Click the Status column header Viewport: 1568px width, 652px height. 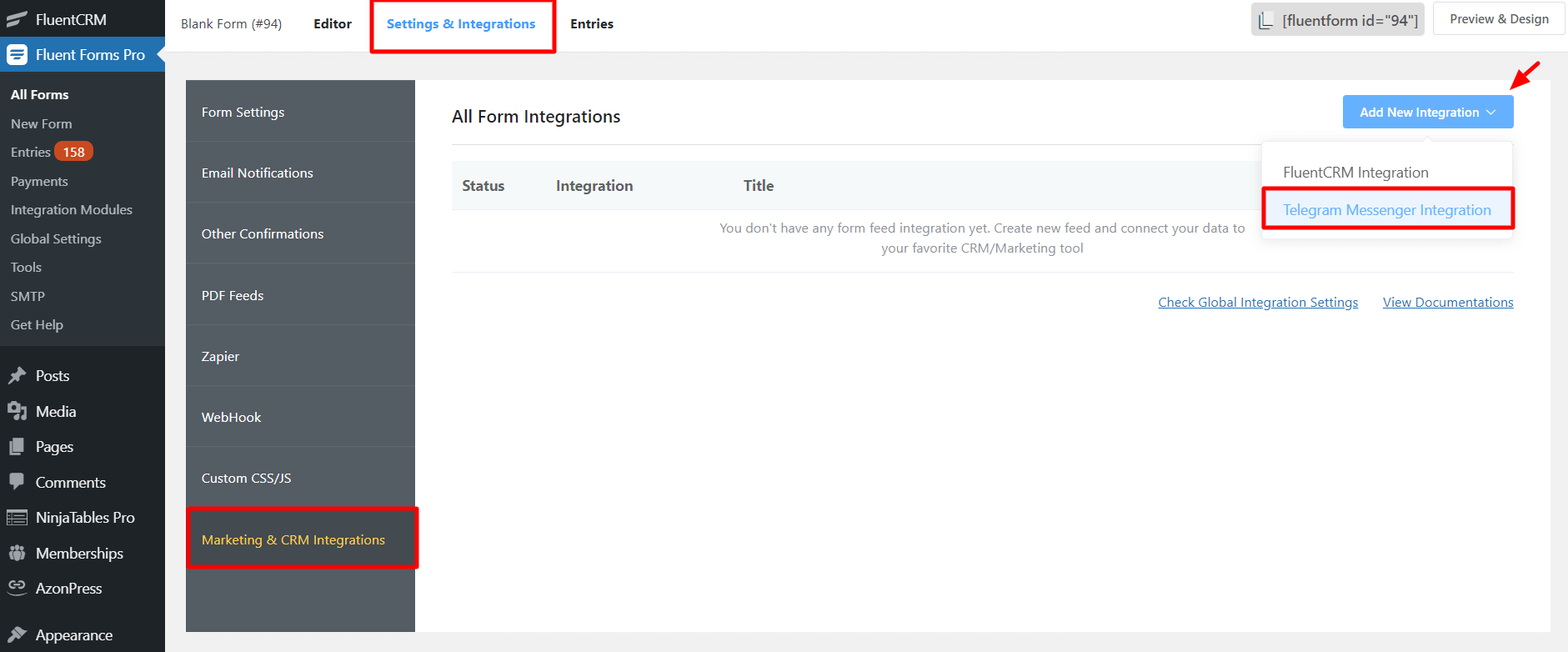[483, 186]
